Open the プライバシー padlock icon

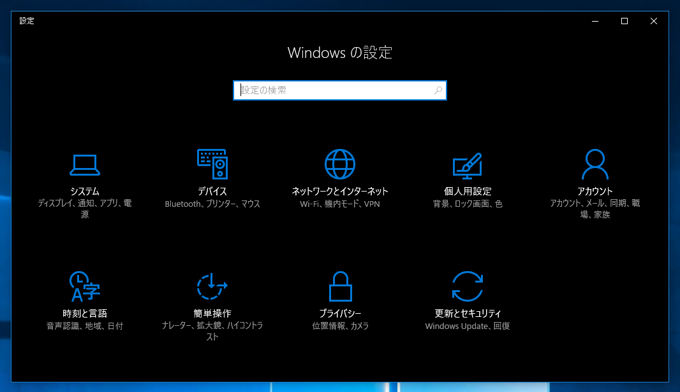(340, 286)
